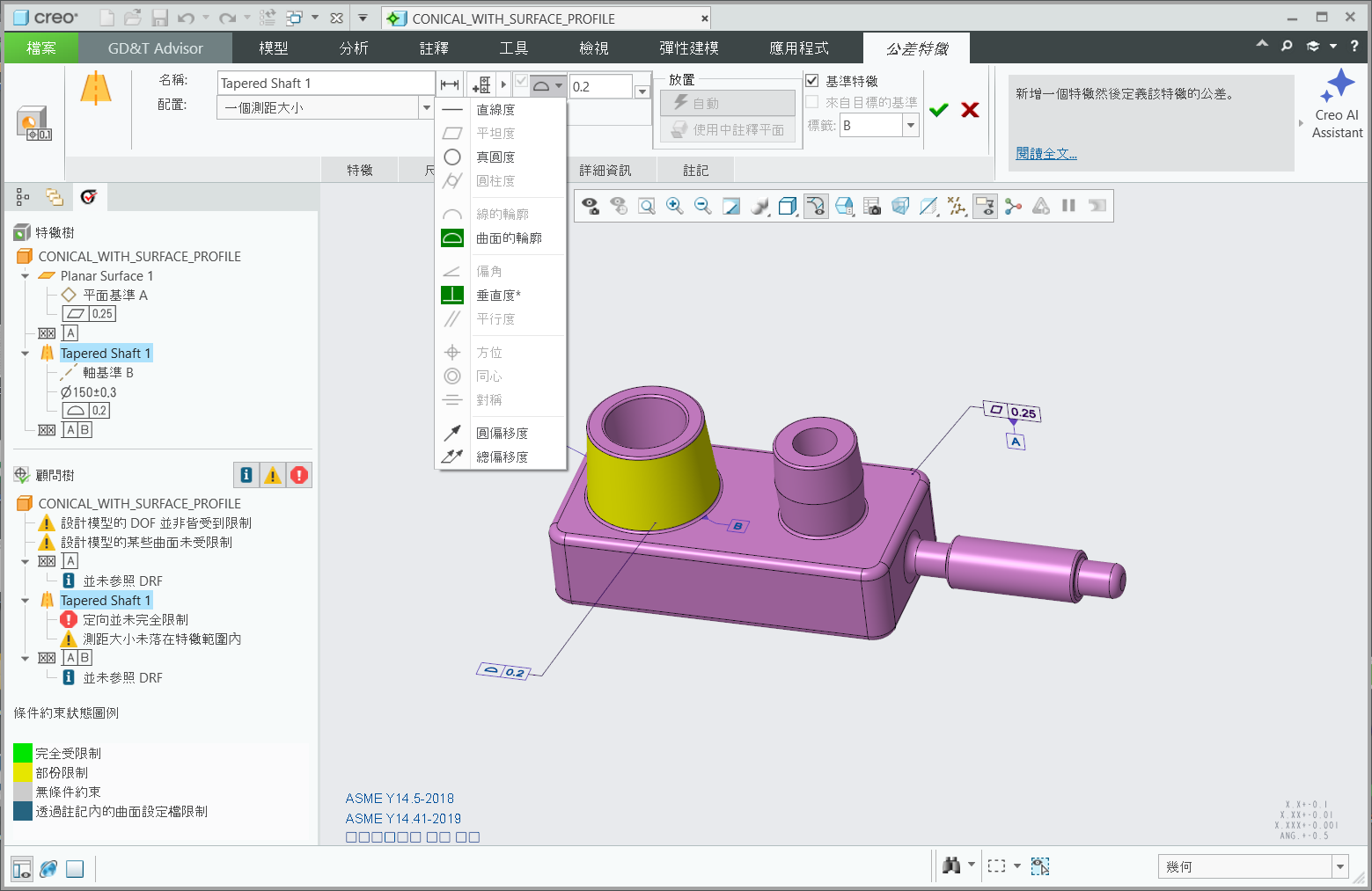Click the view manager camera-table icon

(872, 206)
